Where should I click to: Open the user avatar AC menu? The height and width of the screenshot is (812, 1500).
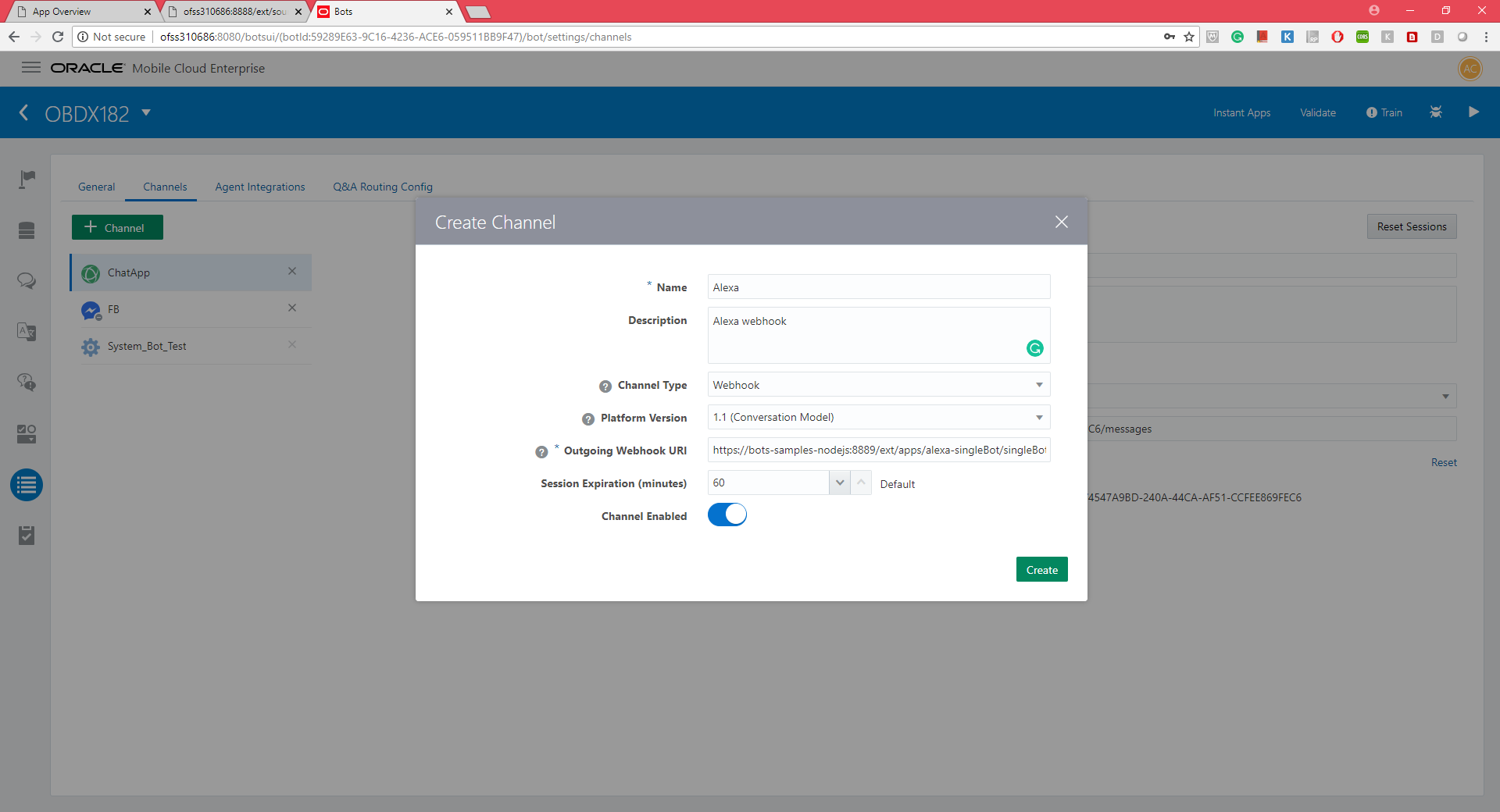pyautogui.click(x=1470, y=69)
